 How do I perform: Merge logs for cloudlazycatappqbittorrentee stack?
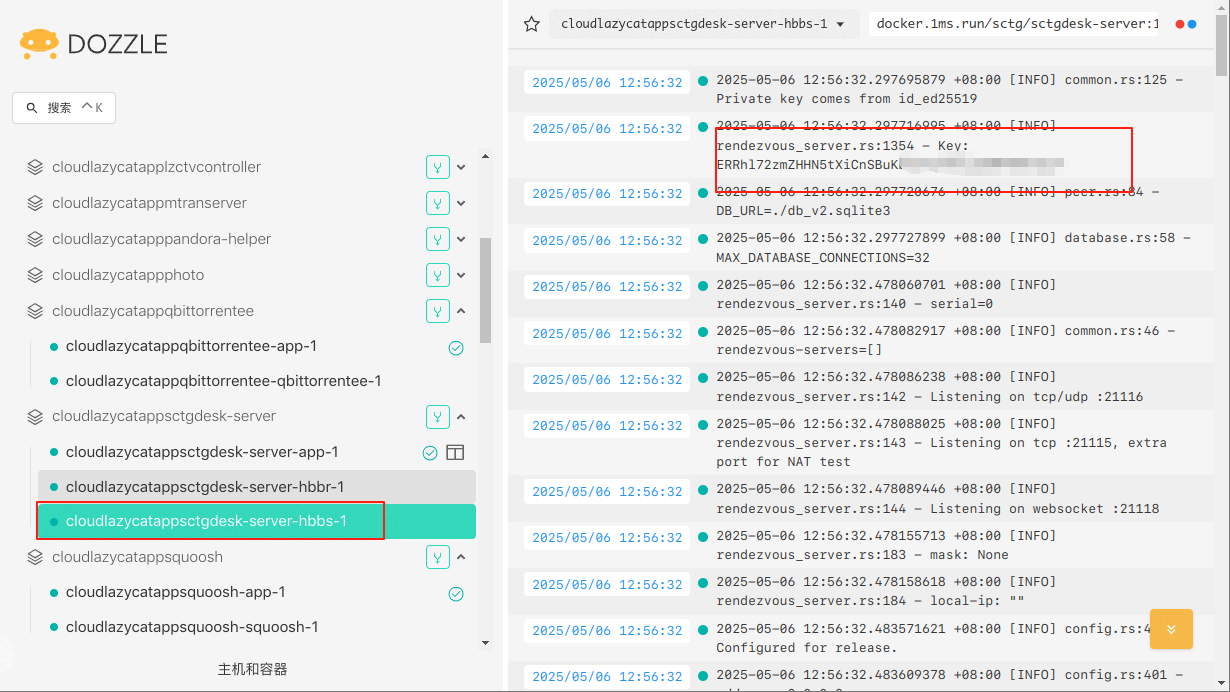pos(437,311)
